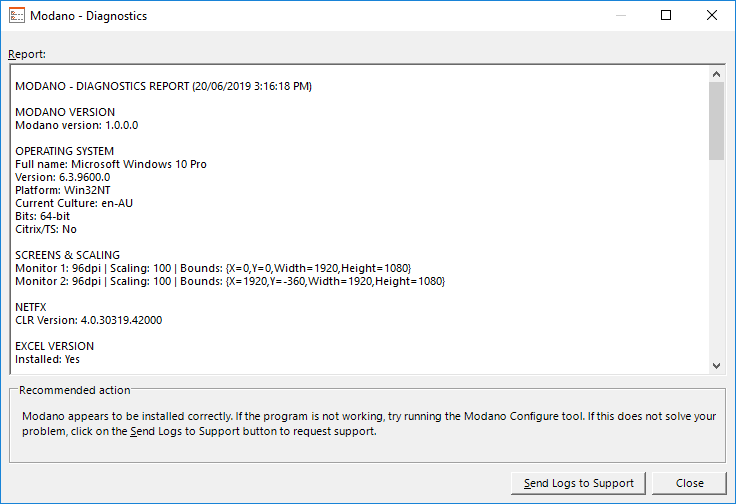The height and width of the screenshot is (504, 736).
Task: Click the Report label above the text box
Action: point(27,54)
